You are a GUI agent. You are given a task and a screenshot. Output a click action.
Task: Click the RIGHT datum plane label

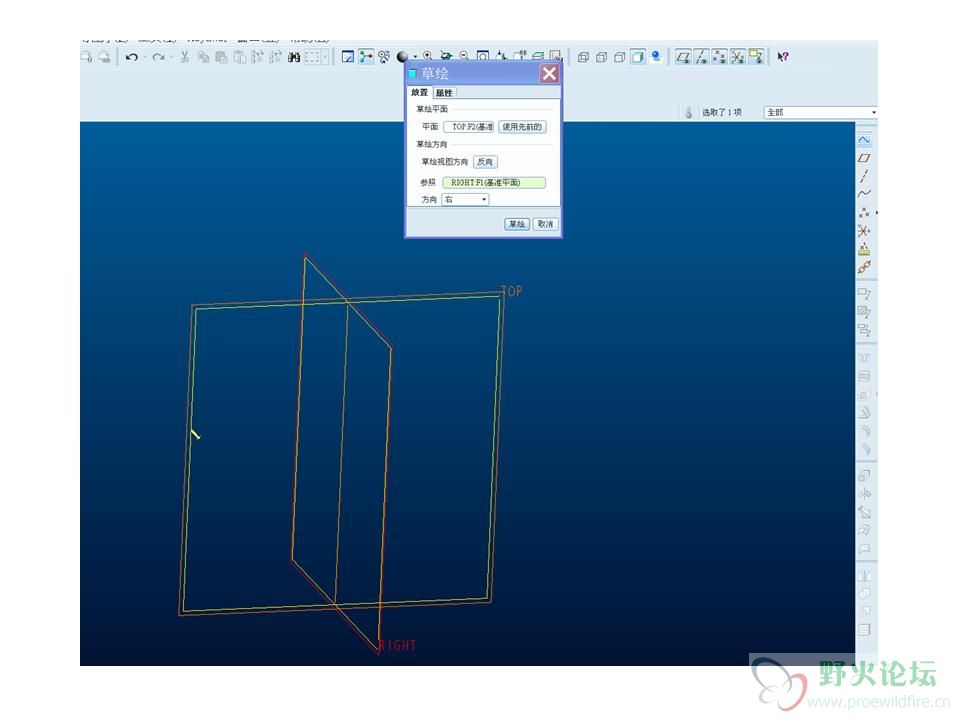pyautogui.click(x=397, y=645)
